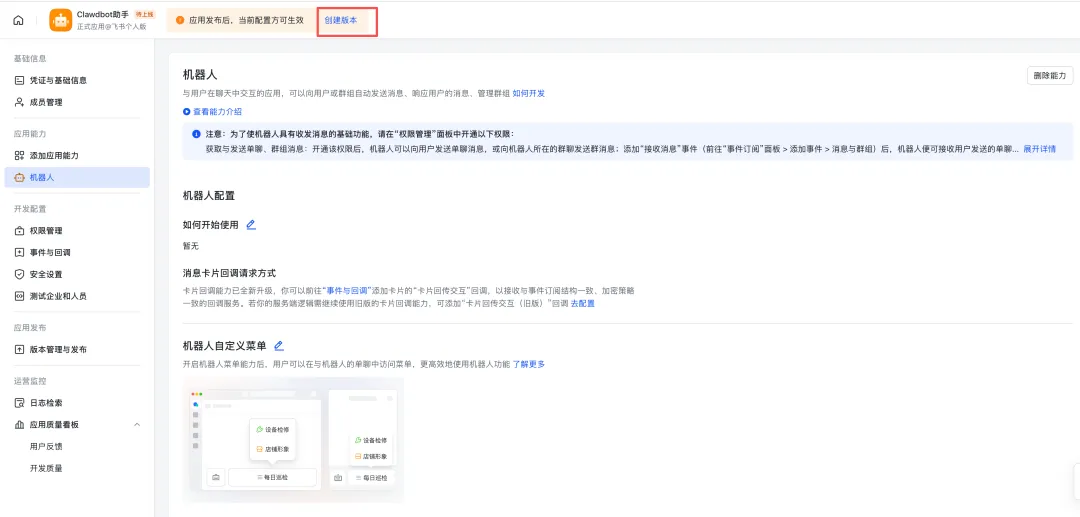Select the 机器人 sidebar item
This screenshot has width=1080, height=517.
(x=41, y=177)
